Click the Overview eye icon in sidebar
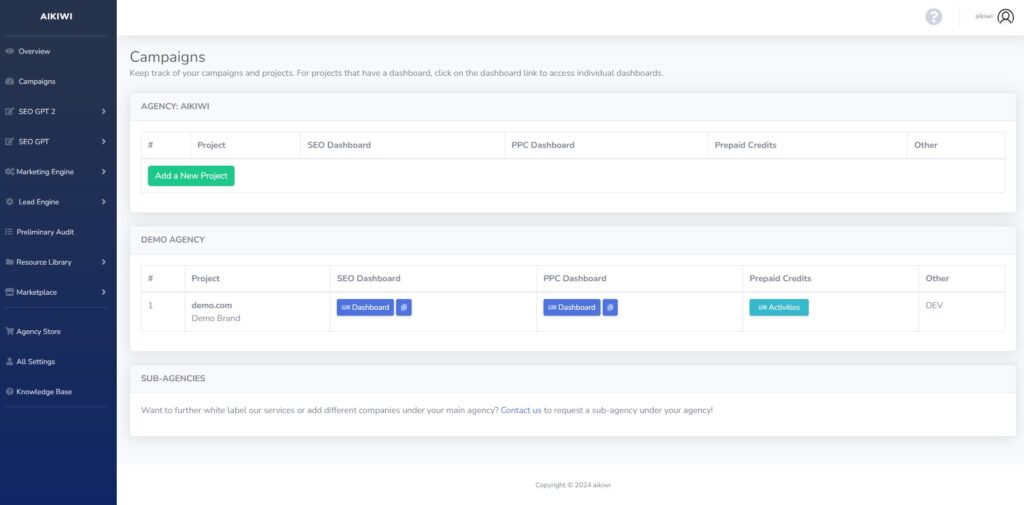The image size is (1024, 505). pos(10,52)
